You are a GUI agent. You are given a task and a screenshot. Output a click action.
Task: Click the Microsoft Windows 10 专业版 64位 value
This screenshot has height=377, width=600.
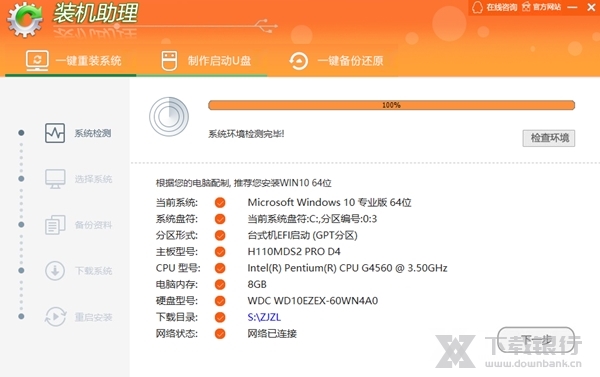(329, 202)
